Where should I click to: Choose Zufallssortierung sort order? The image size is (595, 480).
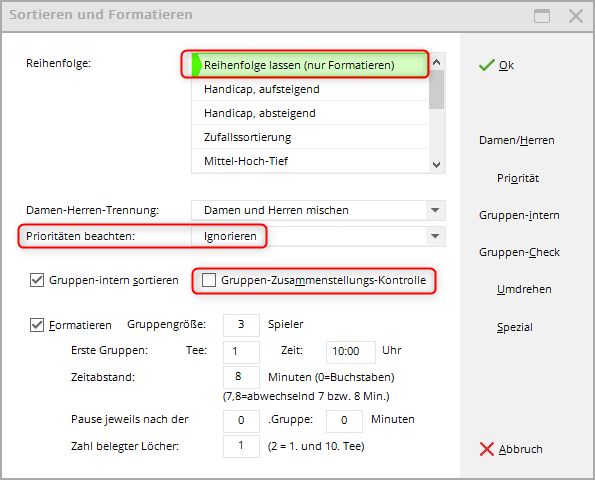coord(310,137)
